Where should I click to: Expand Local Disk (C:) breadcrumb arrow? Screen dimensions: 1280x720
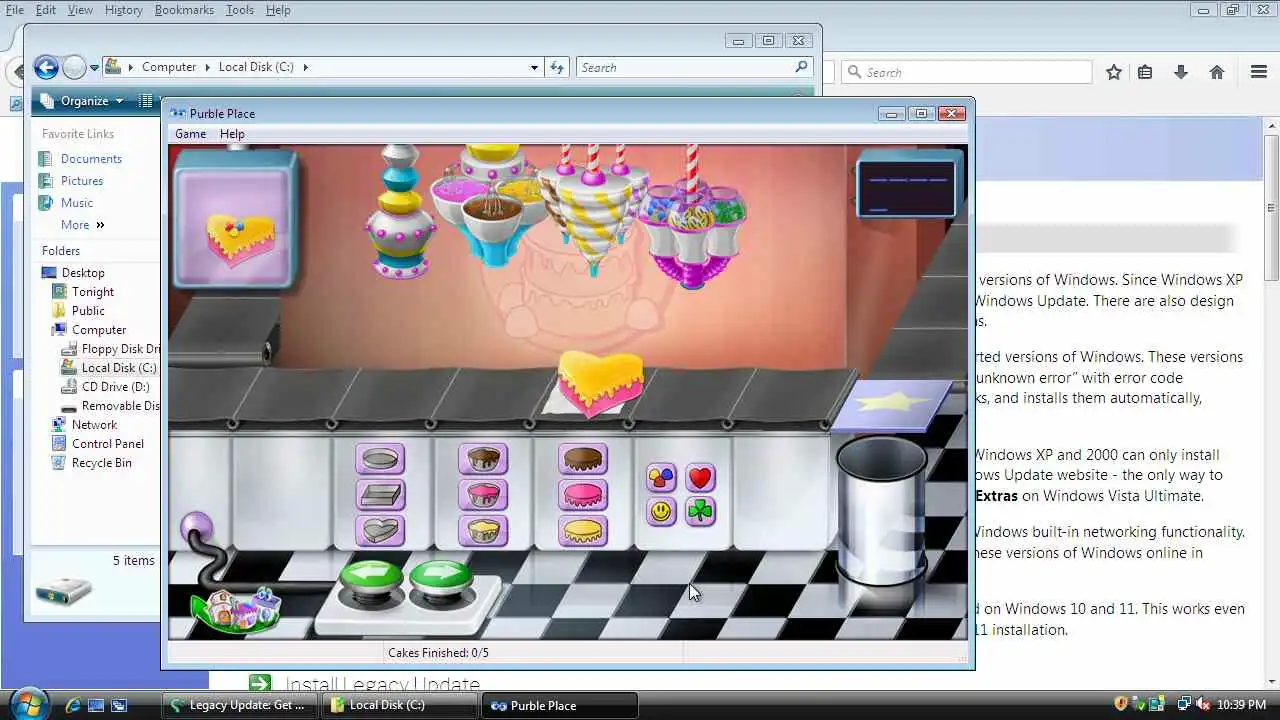(305, 67)
